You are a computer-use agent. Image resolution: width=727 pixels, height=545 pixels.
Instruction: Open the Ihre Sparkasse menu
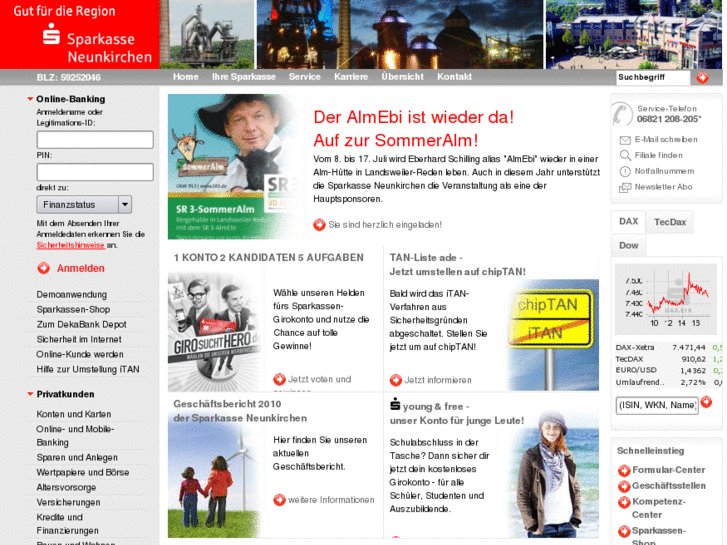point(244,77)
